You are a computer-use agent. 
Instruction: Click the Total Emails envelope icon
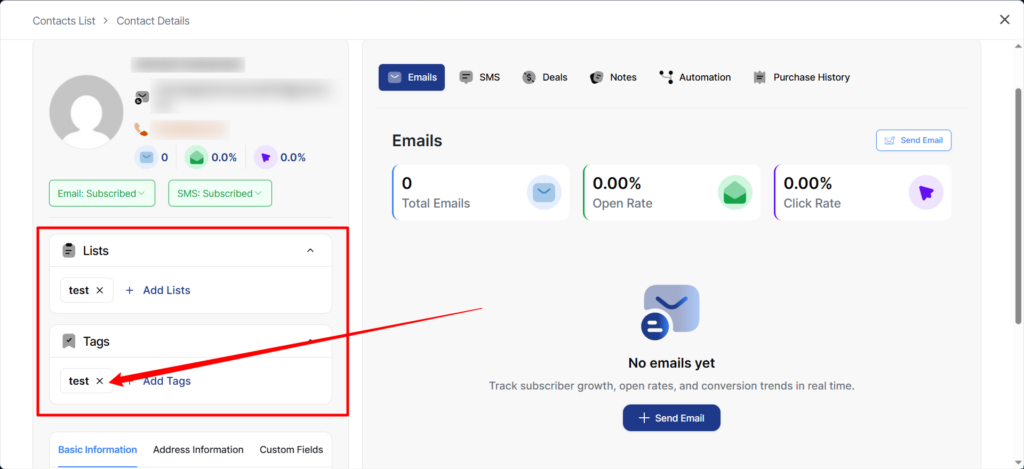(x=544, y=192)
